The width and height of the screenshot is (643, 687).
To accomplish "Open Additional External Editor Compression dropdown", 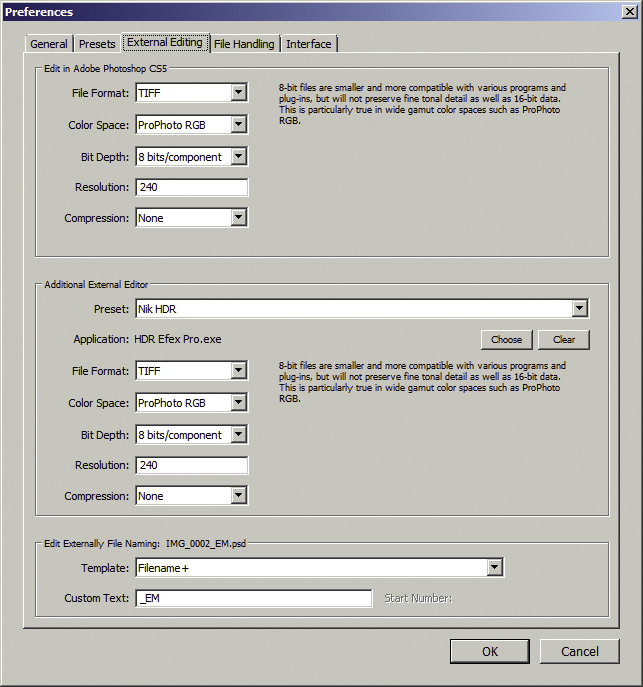I will [x=192, y=496].
